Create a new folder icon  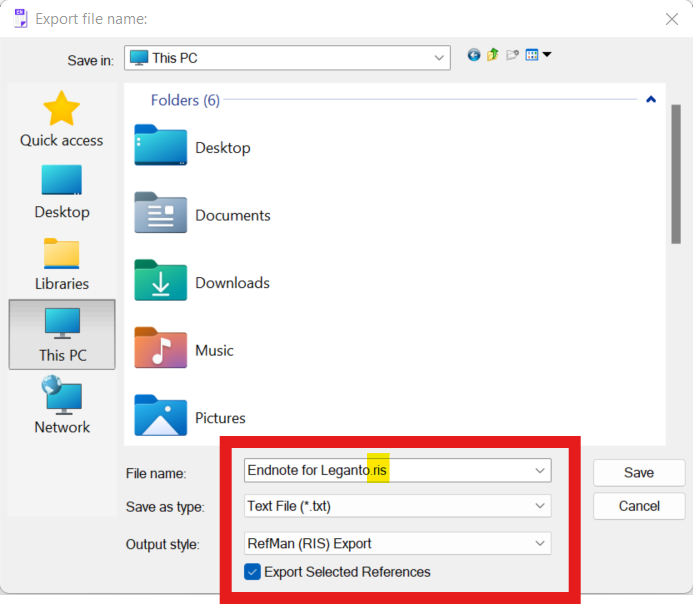(512, 55)
